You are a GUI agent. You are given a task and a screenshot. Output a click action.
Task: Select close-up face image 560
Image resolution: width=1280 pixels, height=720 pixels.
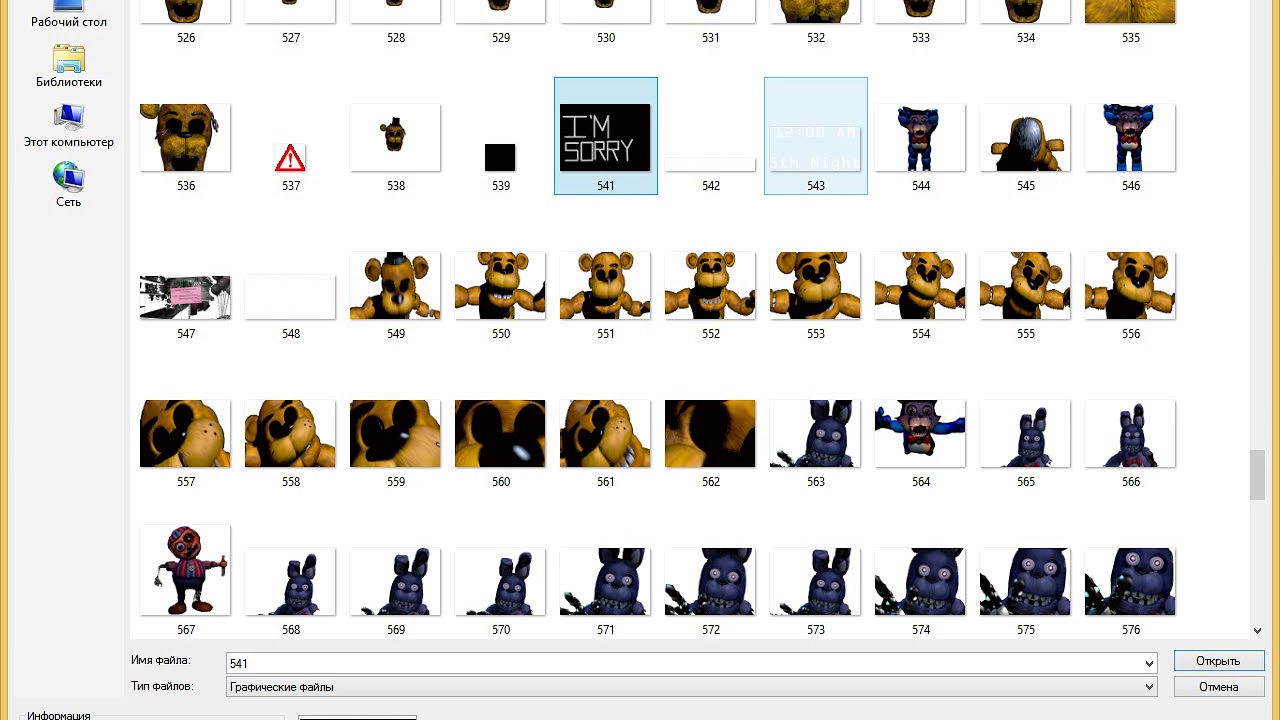(x=500, y=433)
